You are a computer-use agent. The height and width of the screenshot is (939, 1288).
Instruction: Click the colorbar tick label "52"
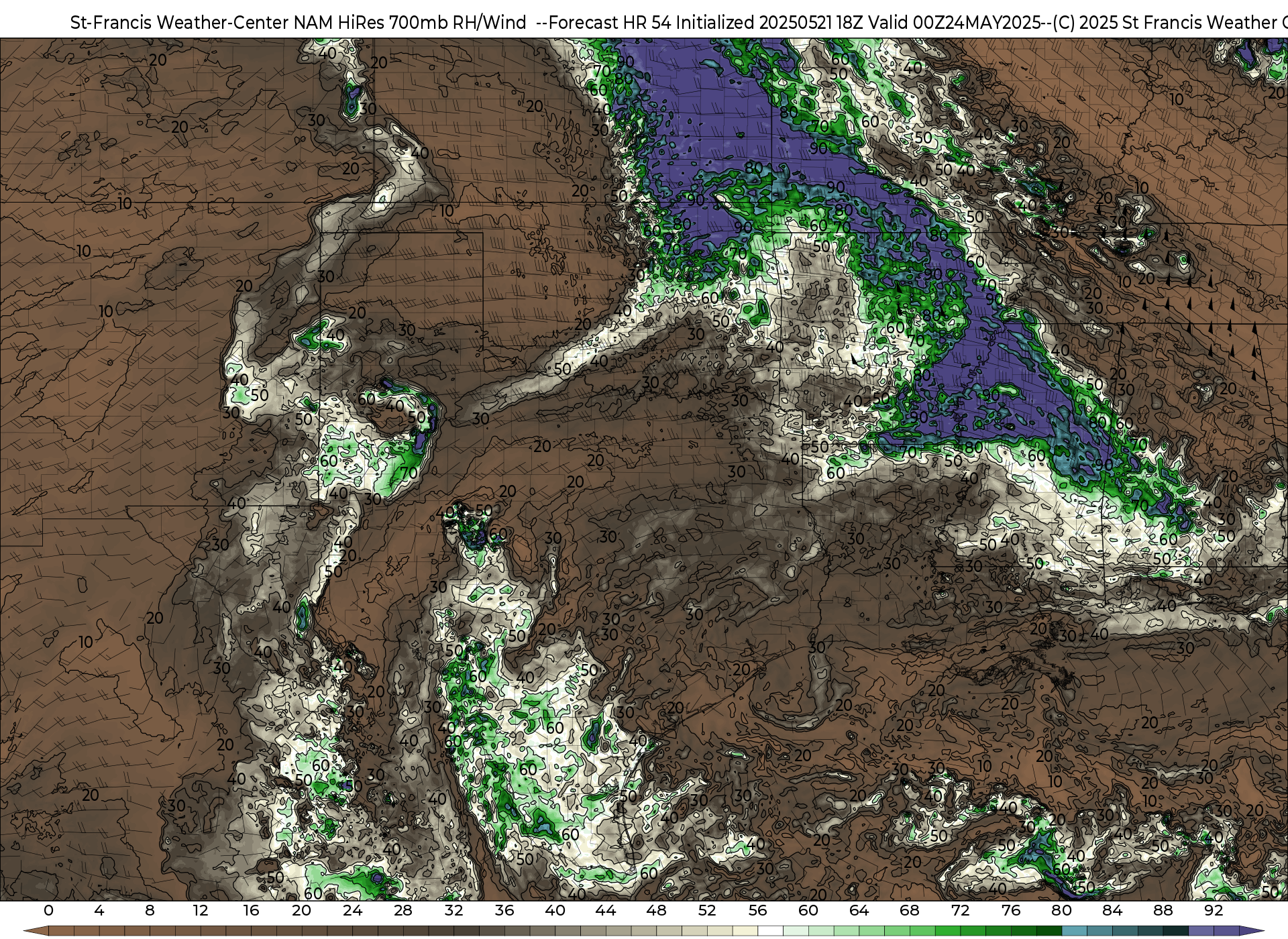point(707,910)
